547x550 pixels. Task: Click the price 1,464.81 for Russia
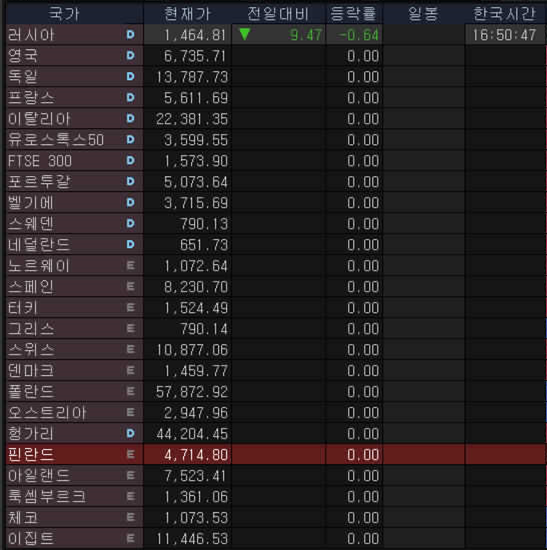195,35
